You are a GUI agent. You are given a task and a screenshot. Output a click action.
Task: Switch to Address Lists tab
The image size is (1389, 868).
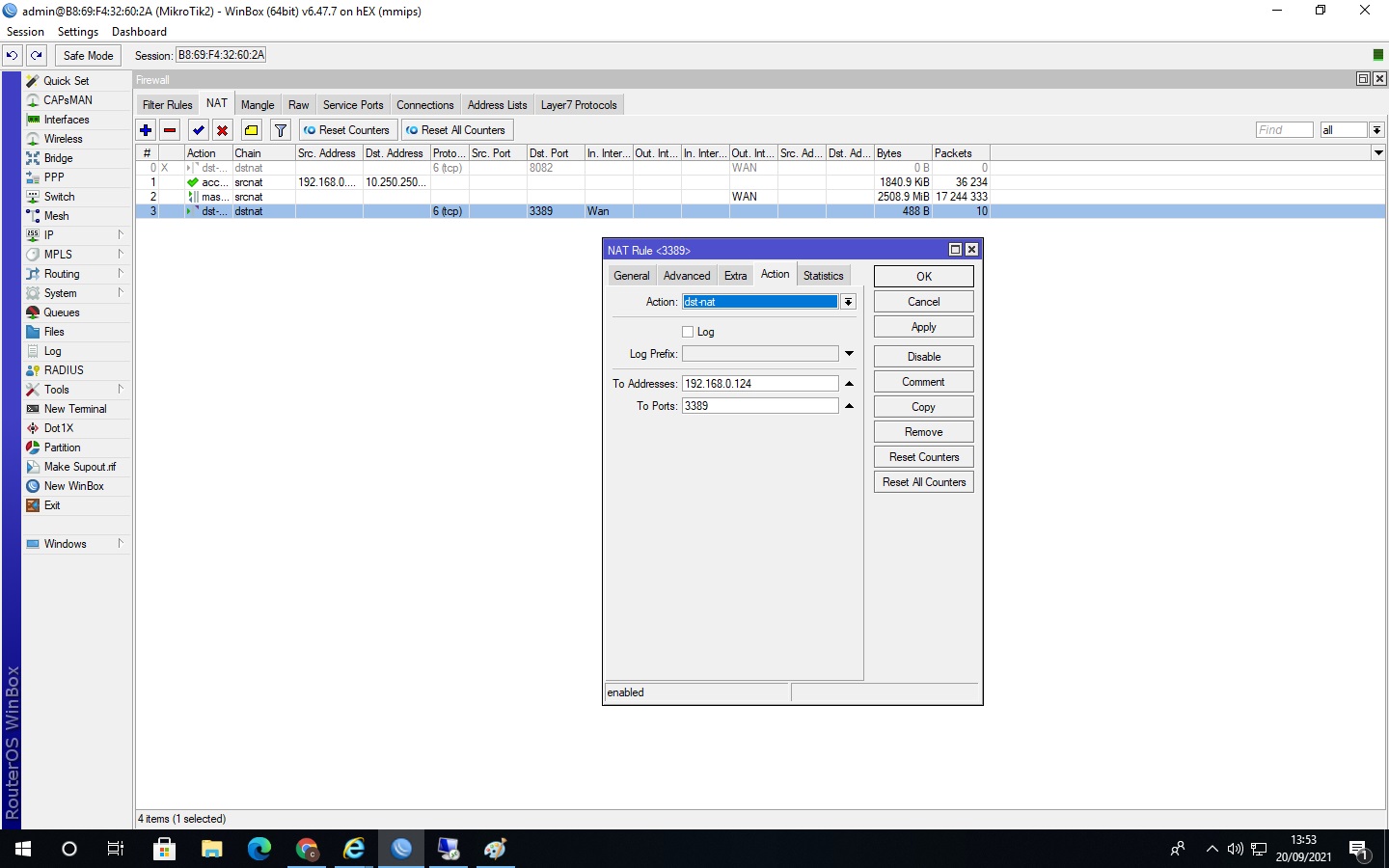click(497, 105)
